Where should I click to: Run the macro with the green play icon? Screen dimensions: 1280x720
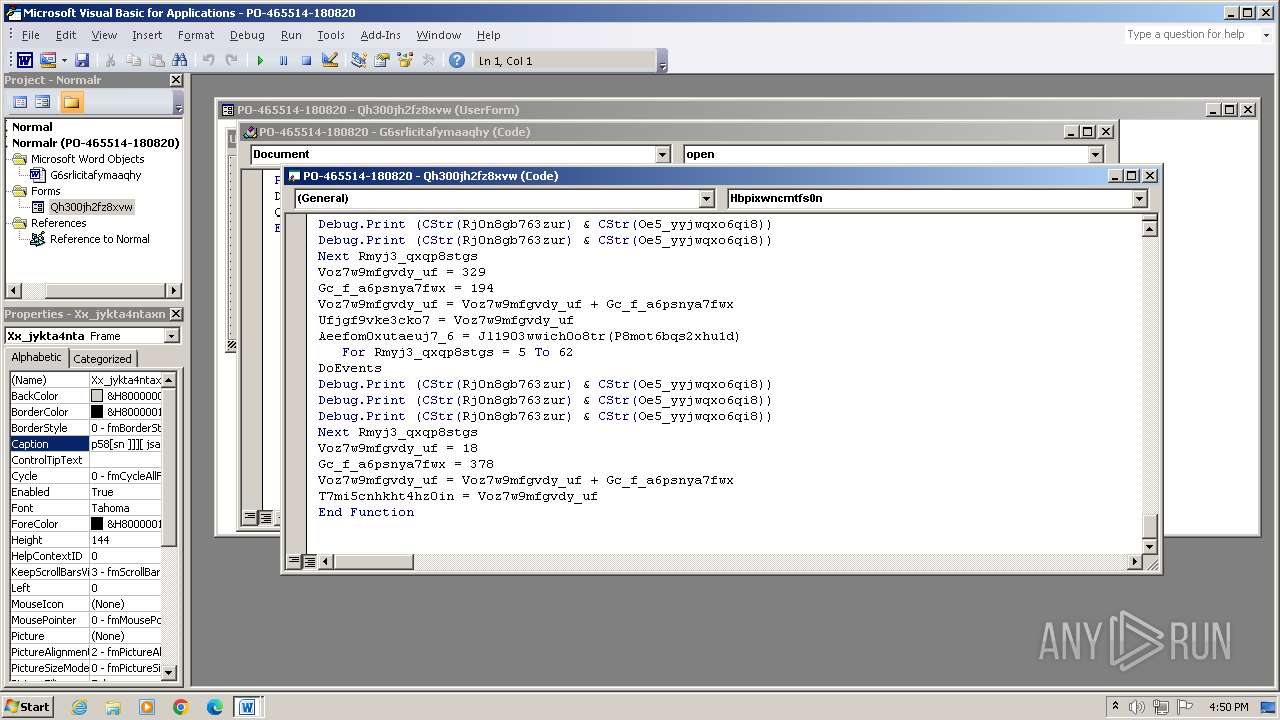260,61
